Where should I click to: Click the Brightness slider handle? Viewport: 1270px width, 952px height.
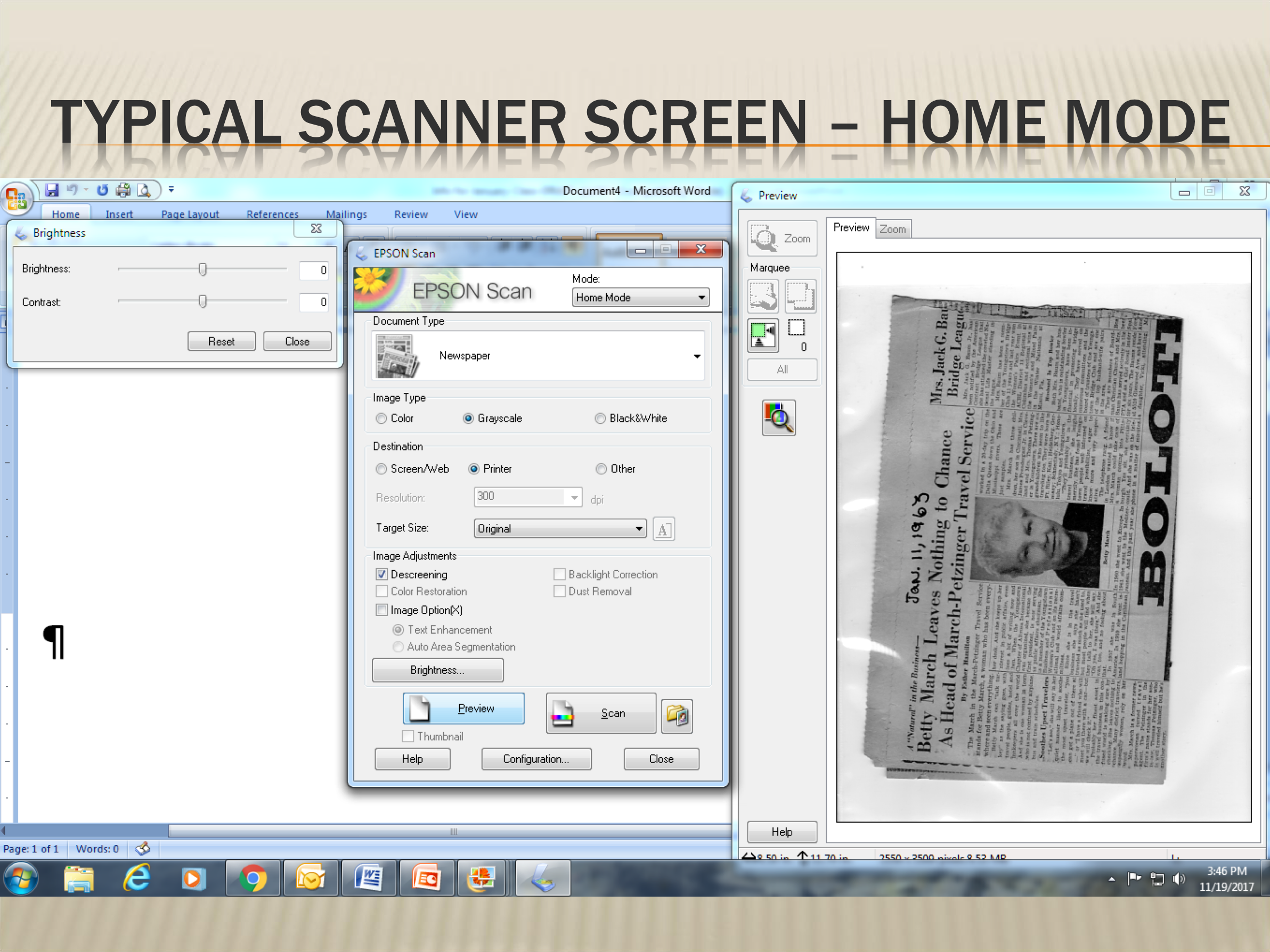pos(202,269)
